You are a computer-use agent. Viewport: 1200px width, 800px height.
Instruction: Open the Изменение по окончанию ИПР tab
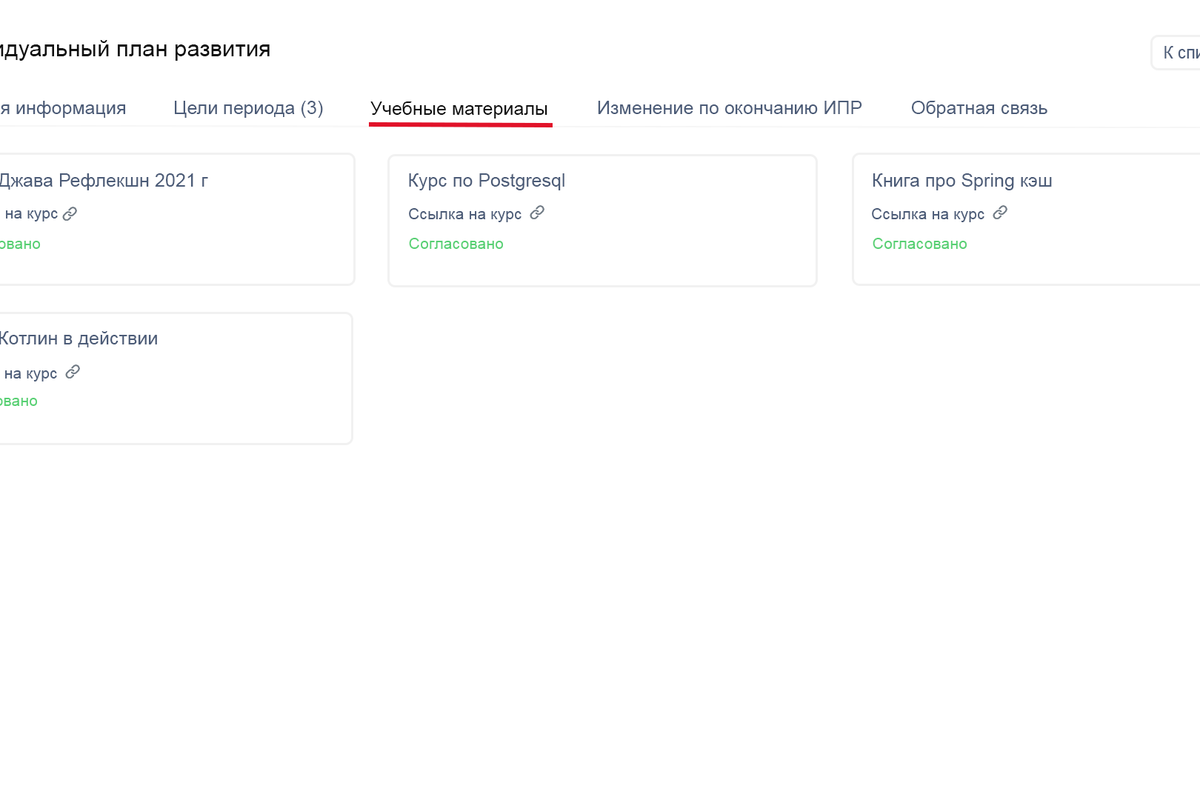pos(729,108)
